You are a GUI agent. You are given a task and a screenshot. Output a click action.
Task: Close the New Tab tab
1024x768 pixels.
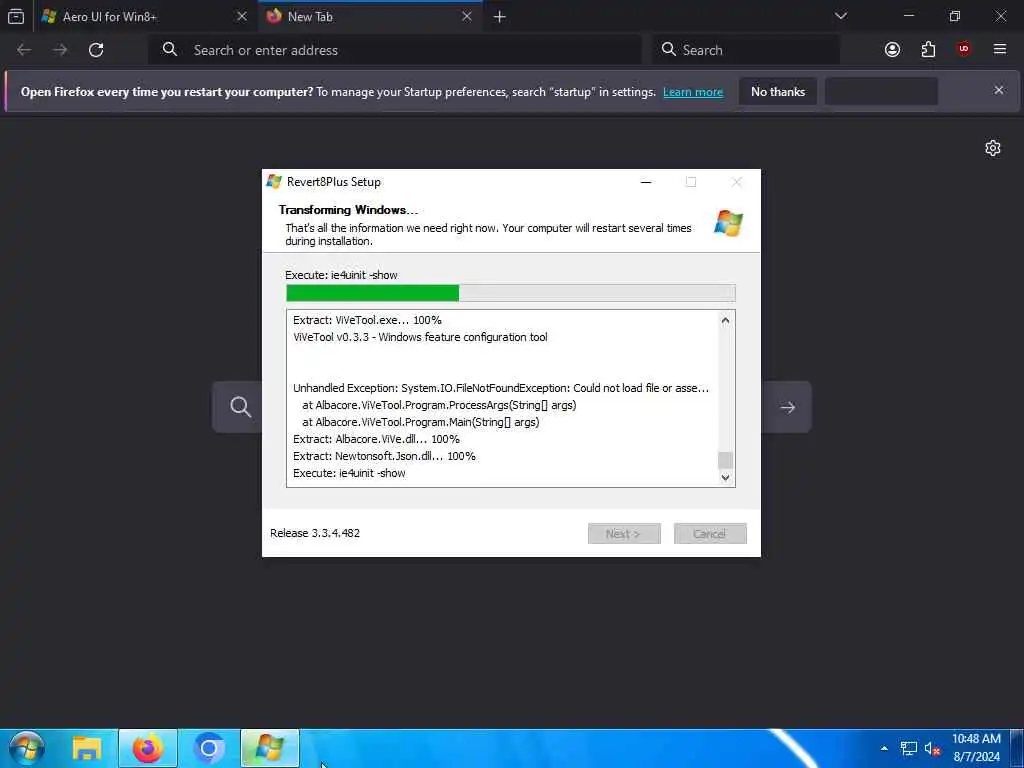pyautogui.click(x=466, y=16)
